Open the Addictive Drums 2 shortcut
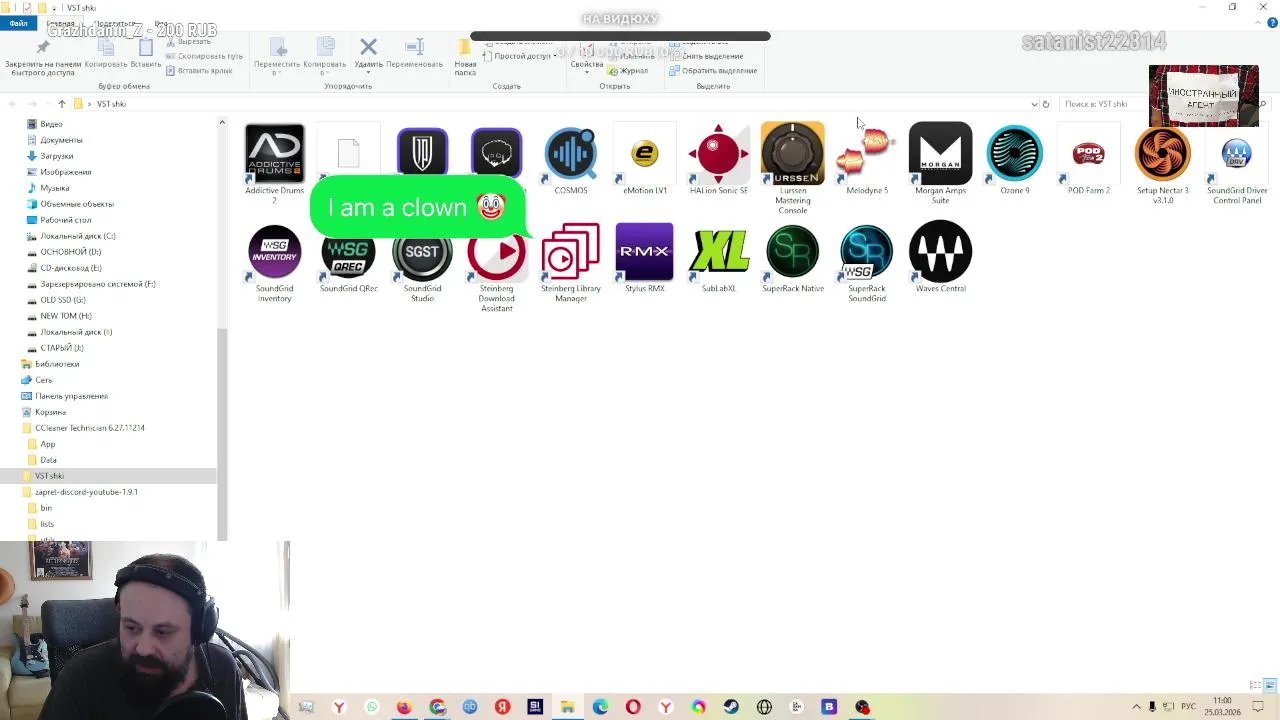Screen dimensions: 1280x720 pyautogui.click(x=274, y=154)
